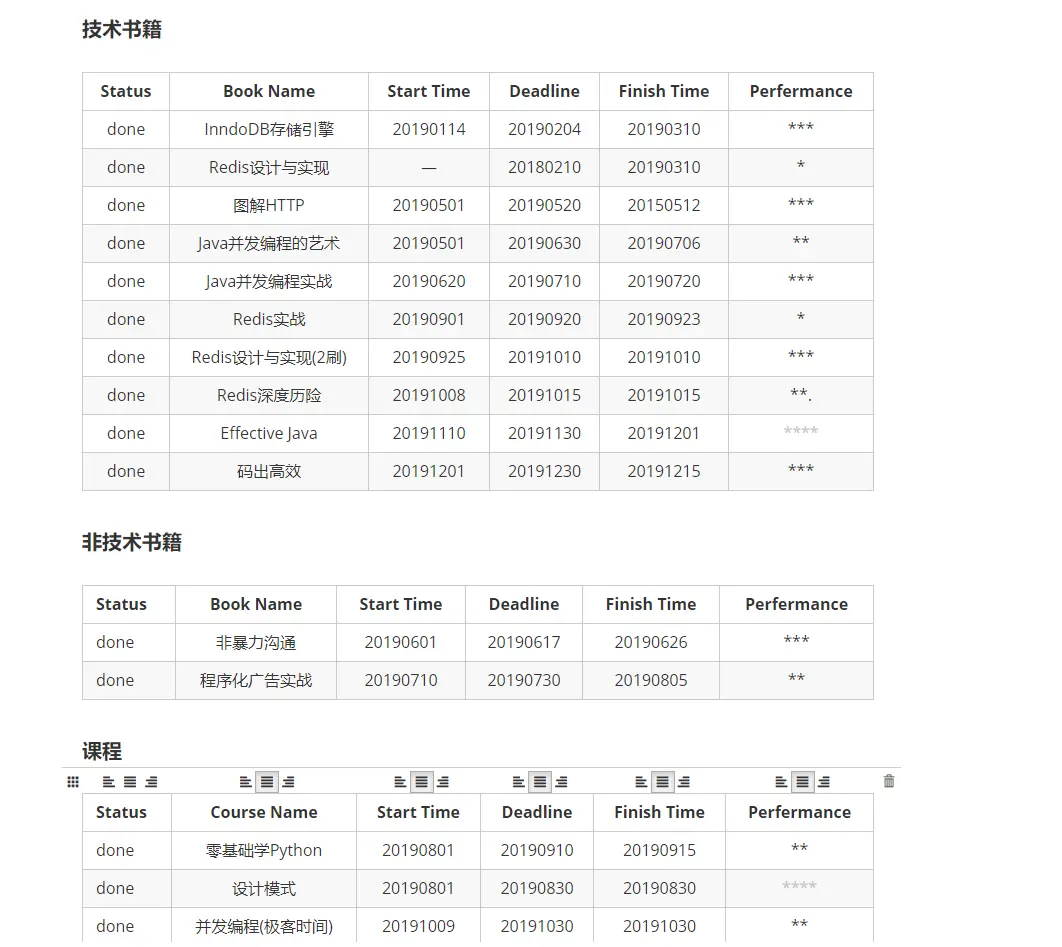The width and height of the screenshot is (1062, 947).
Task: Right-align the Deadline column in 课程 table
Action: (561, 782)
